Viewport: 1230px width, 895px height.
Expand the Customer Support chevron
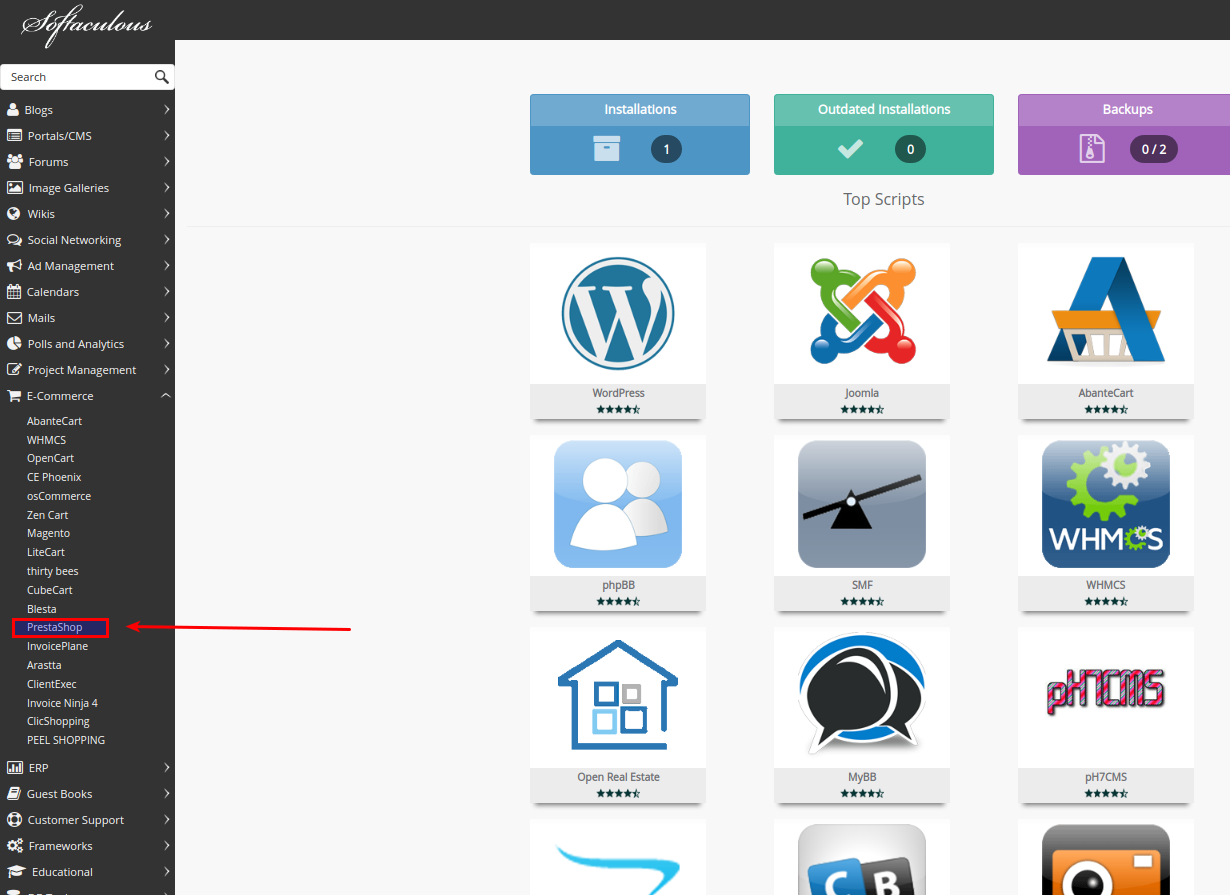166,820
